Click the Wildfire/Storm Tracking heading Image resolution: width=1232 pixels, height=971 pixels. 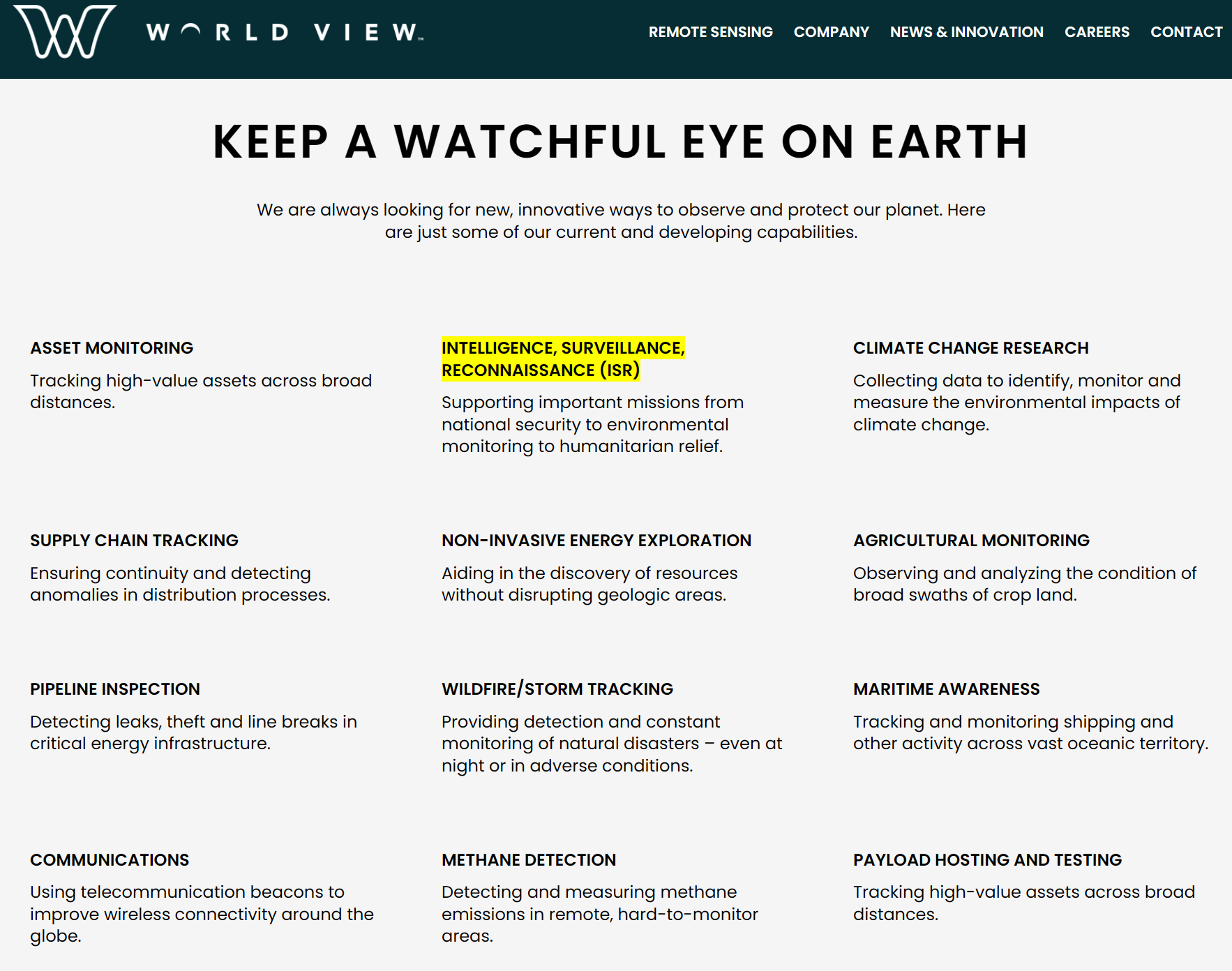tap(557, 689)
